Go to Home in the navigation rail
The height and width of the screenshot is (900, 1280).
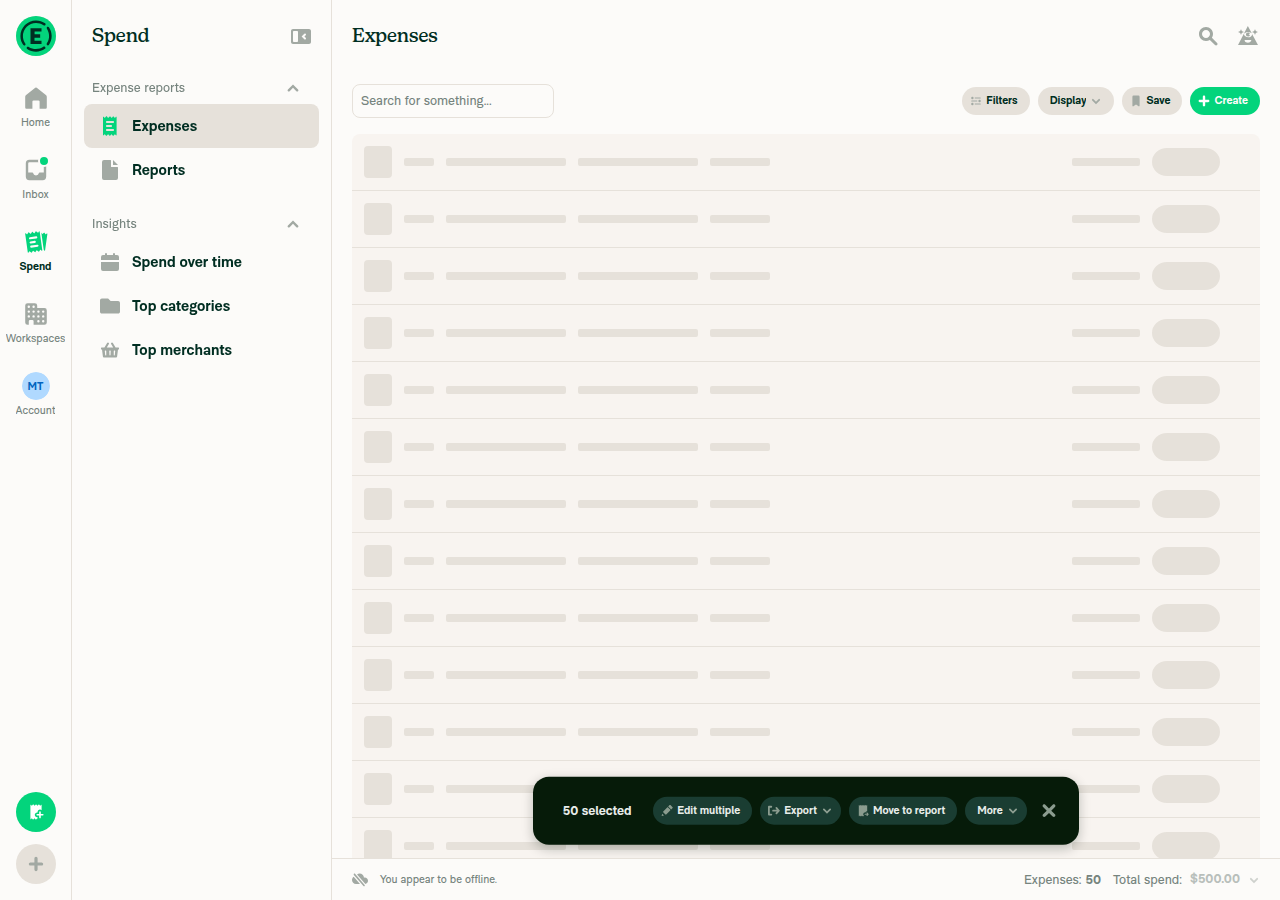click(36, 108)
